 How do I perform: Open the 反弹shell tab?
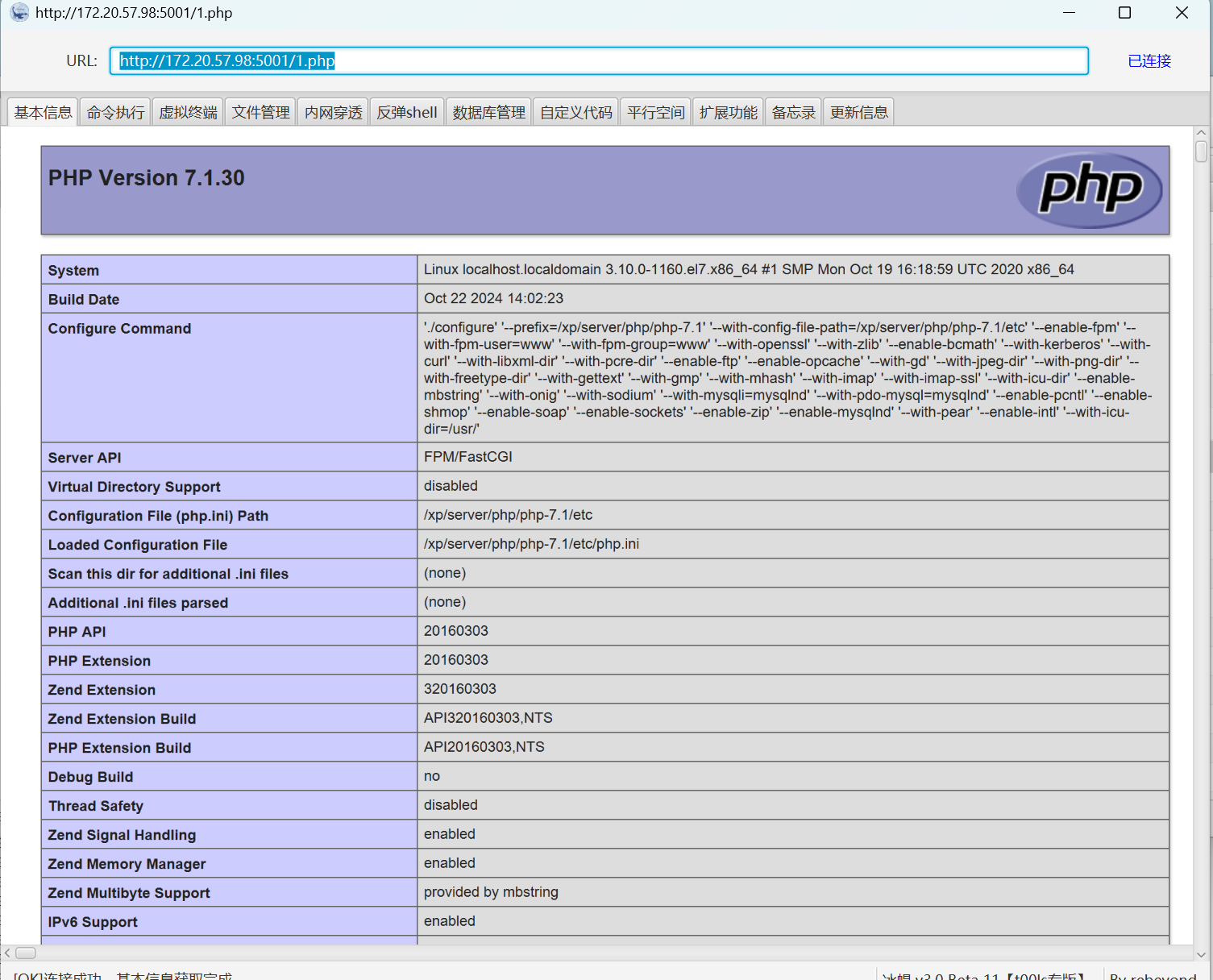pos(407,112)
